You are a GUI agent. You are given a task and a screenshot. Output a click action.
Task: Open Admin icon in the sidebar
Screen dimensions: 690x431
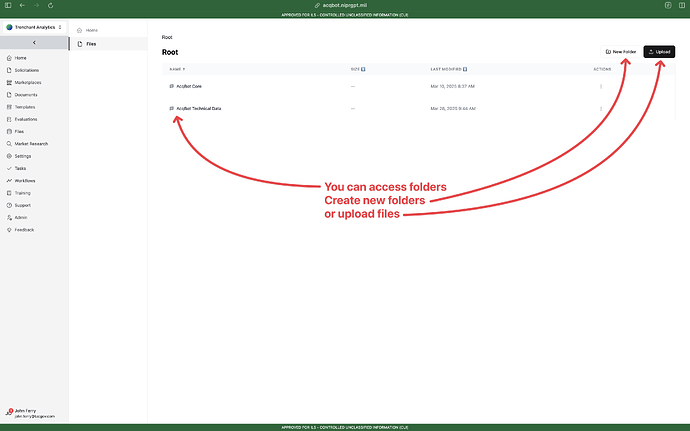9,218
